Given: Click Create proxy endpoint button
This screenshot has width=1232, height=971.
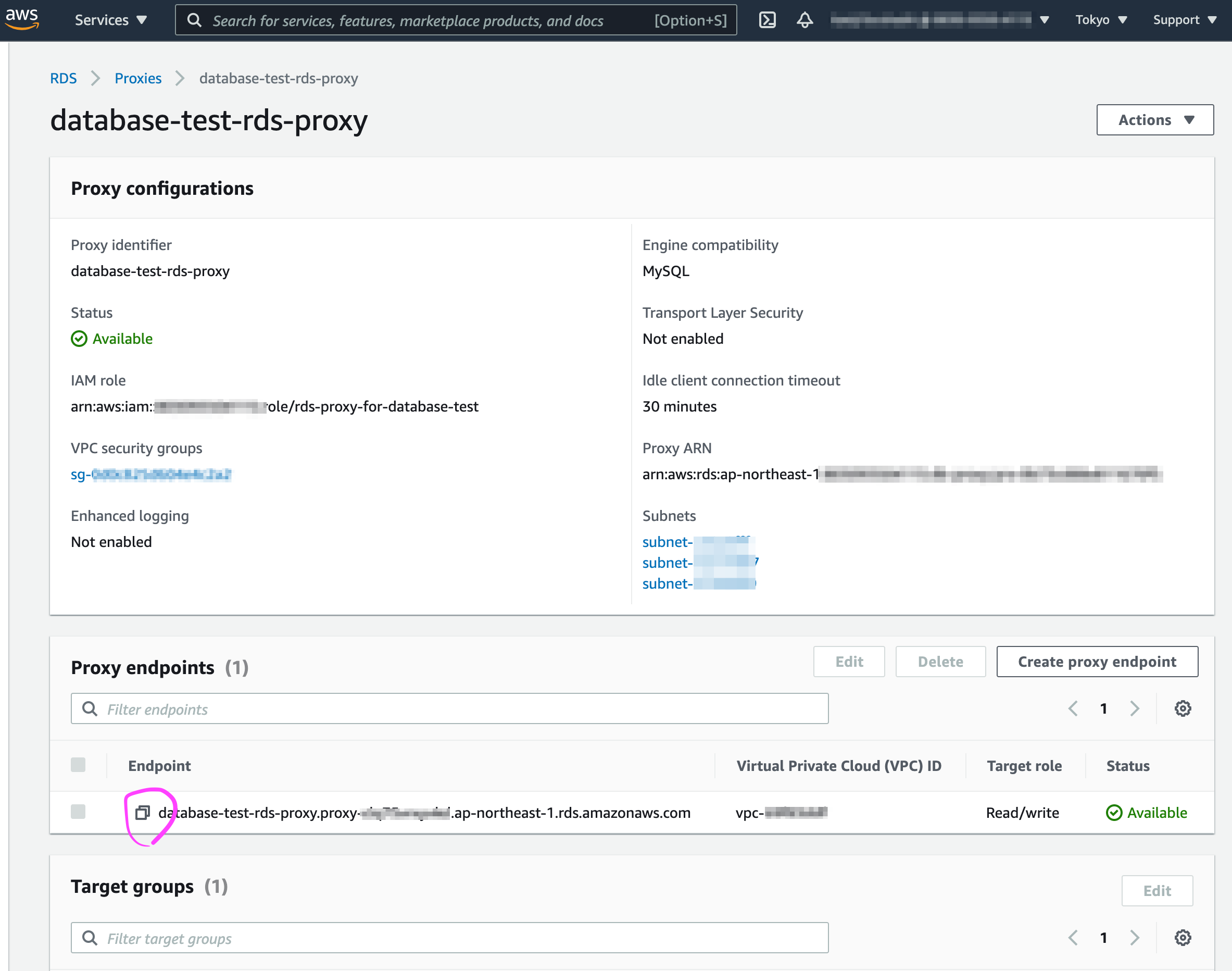Looking at the screenshot, I should pos(1097,662).
